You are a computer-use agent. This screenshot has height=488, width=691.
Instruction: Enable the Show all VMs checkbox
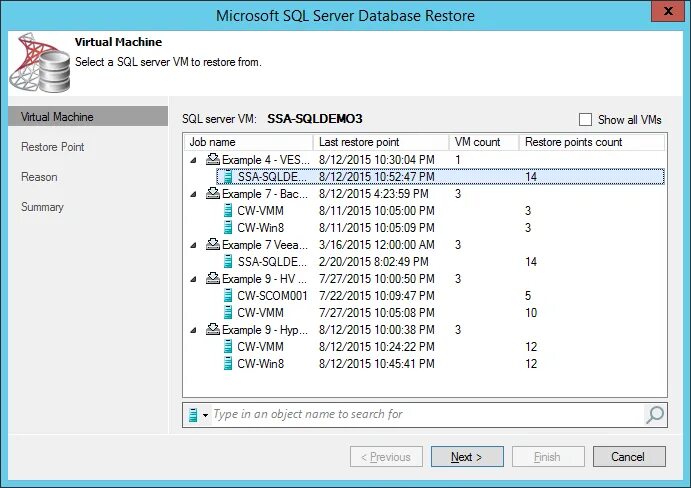[585, 119]
